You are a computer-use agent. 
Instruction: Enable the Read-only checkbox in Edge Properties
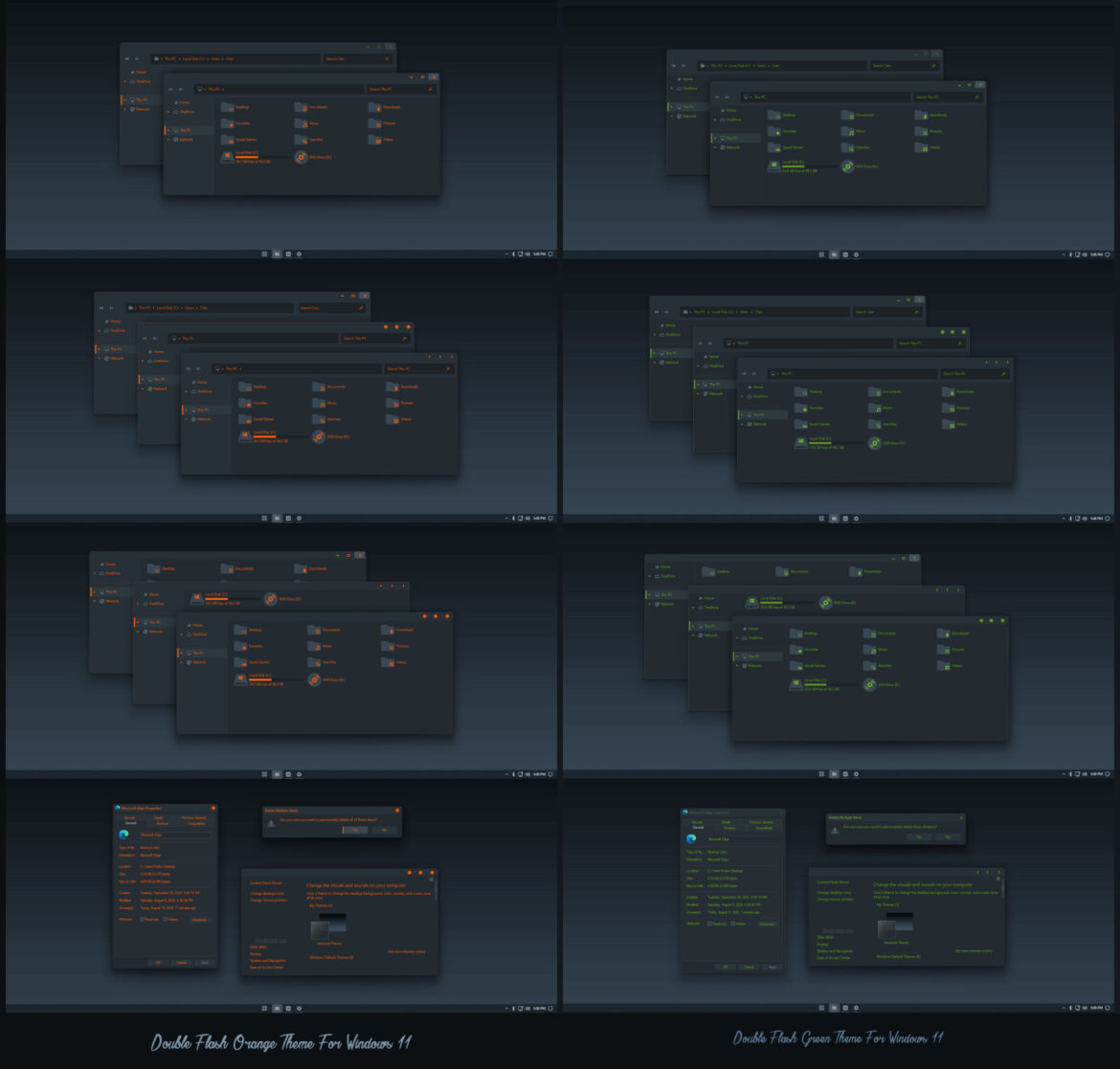pos(141,919)
